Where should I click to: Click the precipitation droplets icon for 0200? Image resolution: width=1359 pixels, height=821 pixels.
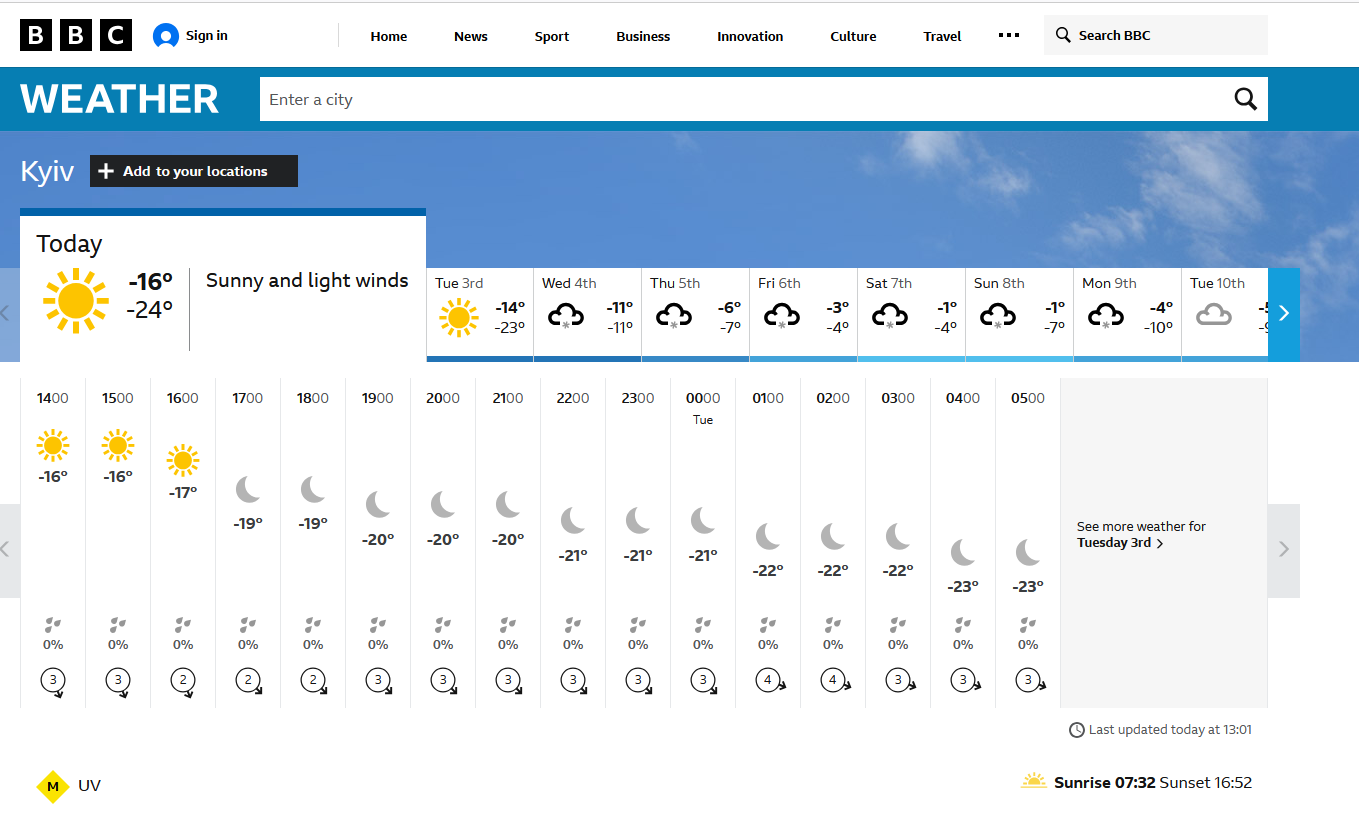833,625
